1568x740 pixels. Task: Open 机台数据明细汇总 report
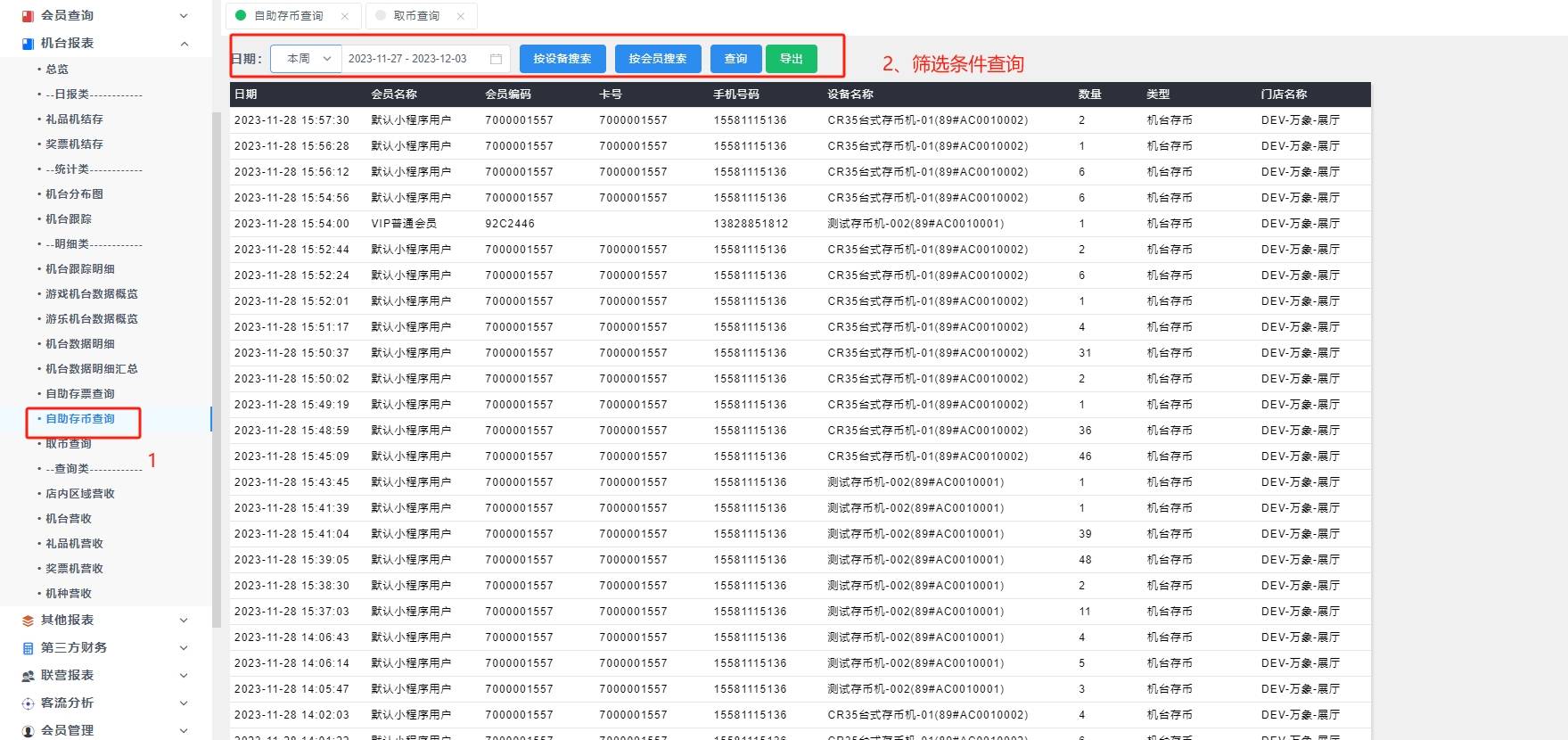tap(92, 369)
